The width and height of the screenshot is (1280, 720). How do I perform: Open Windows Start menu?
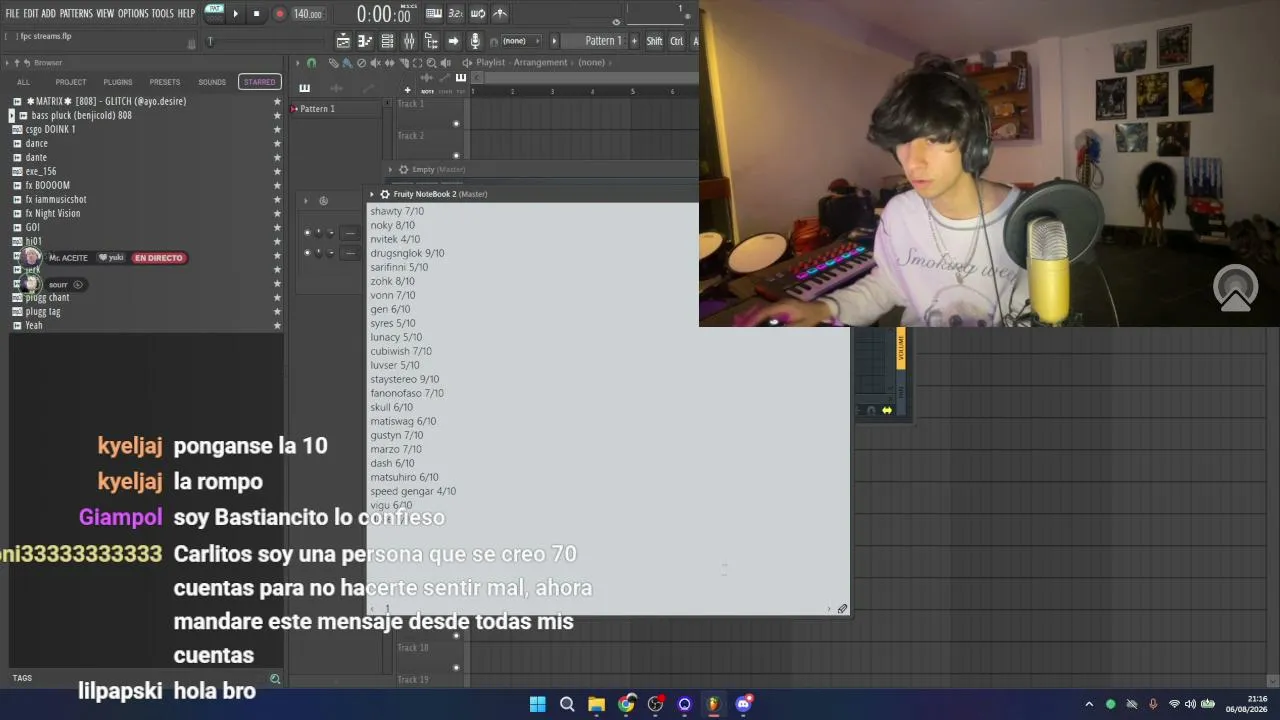[x=537, y=704]
